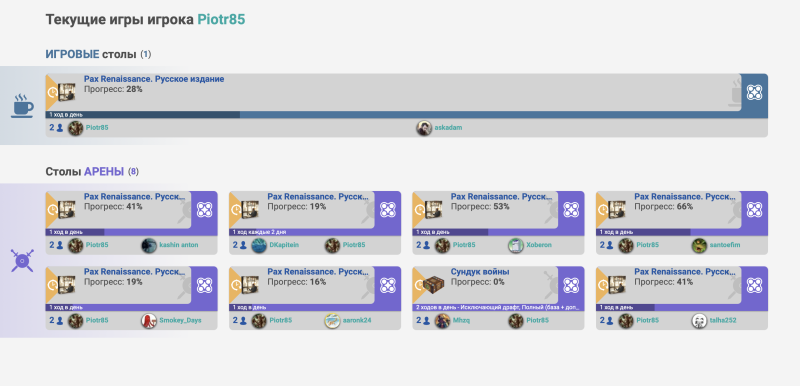Go to aaronk24's player profile

click(357, 321)
